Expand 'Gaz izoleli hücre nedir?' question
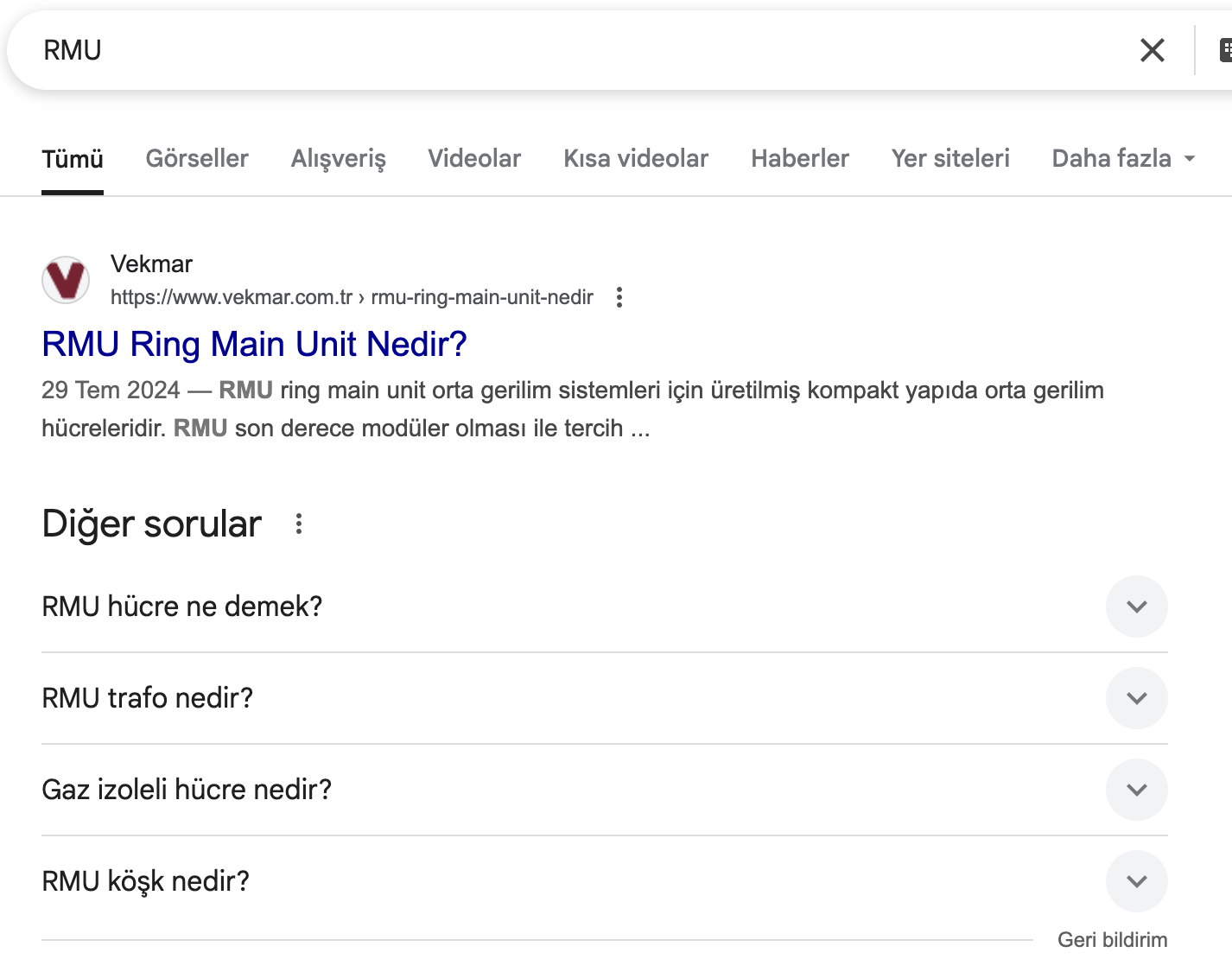This screenshot has width=1232, height=959. point(1136,790)
